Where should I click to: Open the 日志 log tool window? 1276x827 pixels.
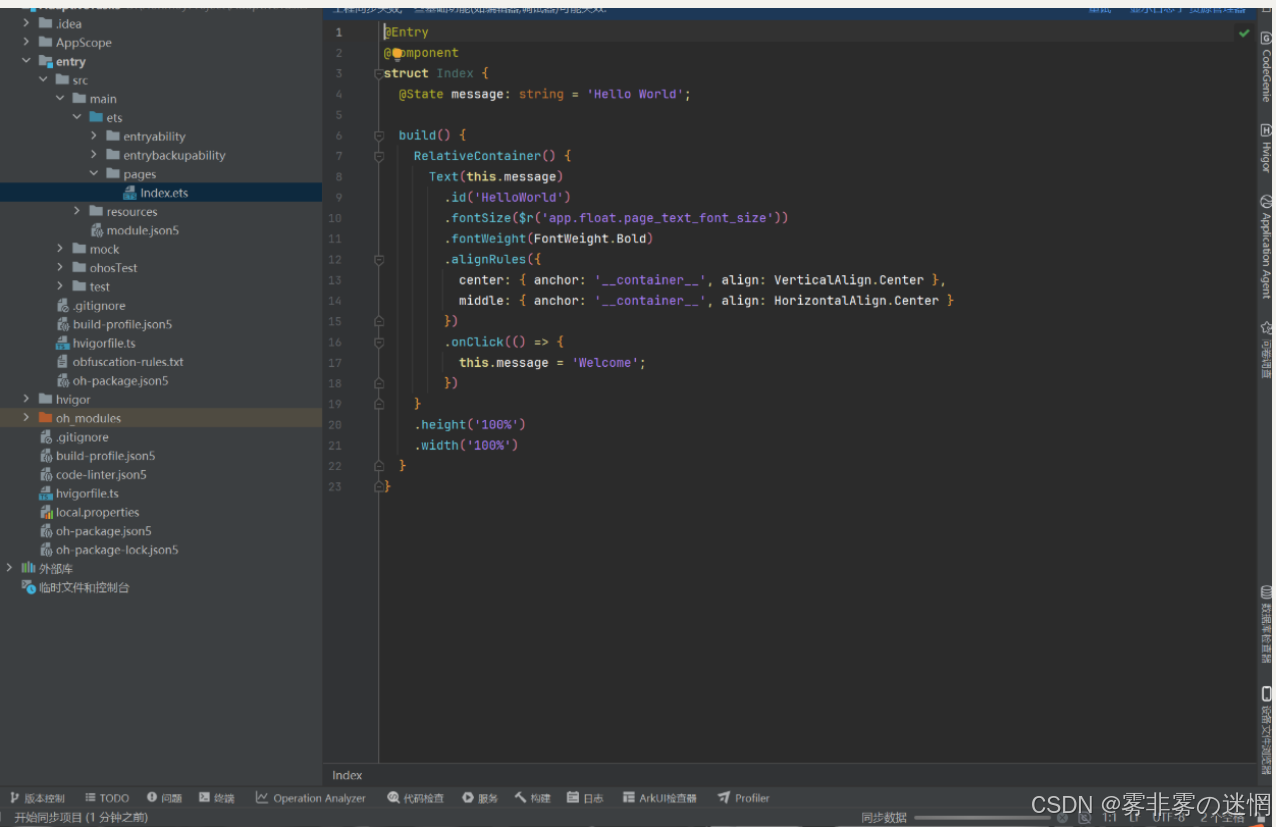585,798
